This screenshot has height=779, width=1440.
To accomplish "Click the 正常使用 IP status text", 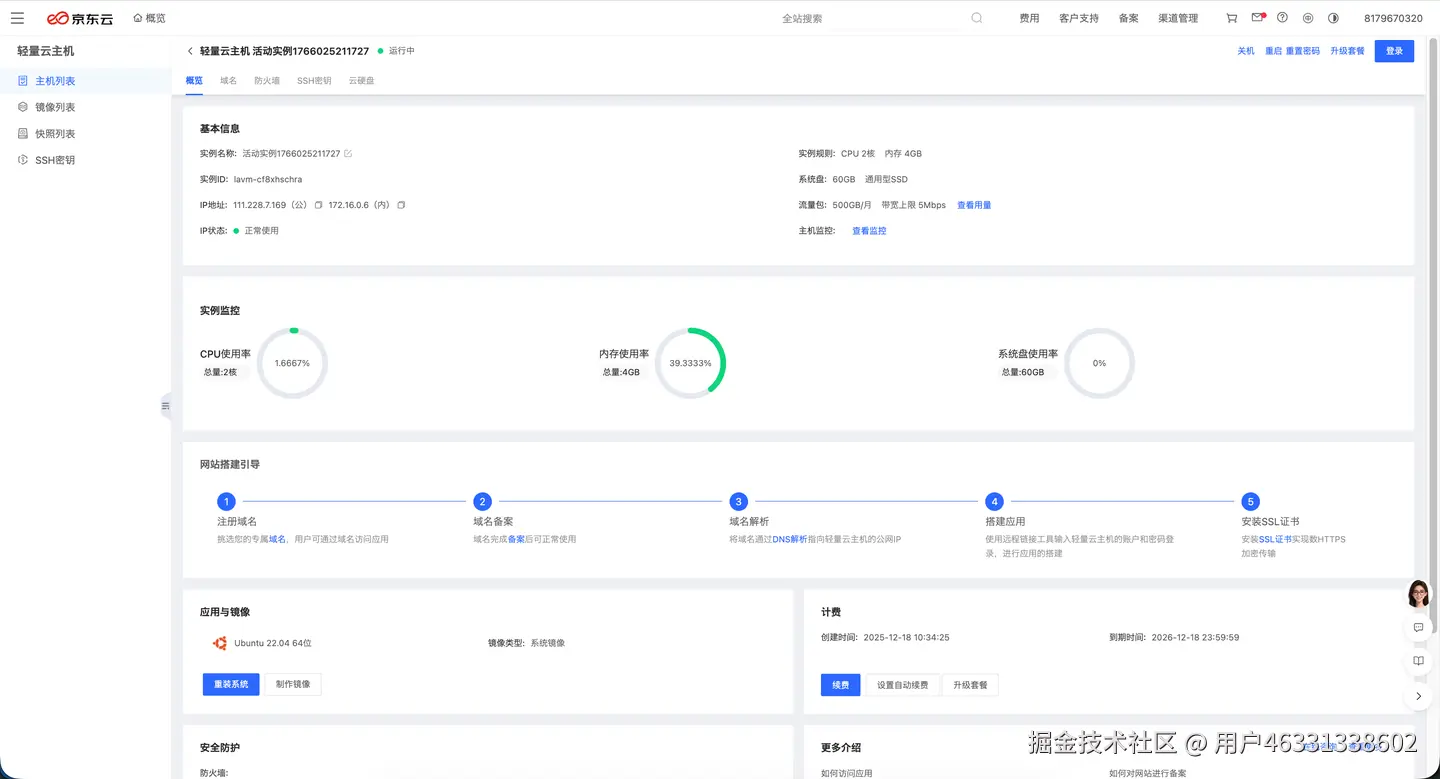I will [x=262, y=231].
